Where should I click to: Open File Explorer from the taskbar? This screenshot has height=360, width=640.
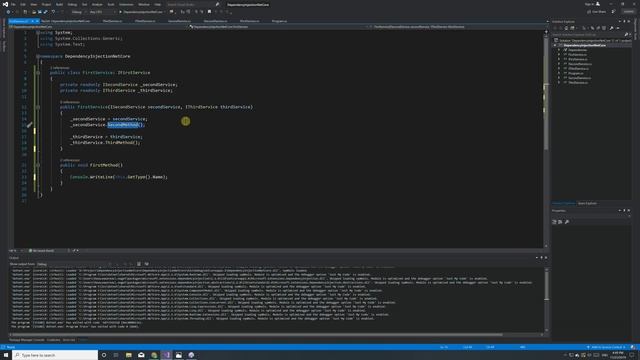(129, 355)
